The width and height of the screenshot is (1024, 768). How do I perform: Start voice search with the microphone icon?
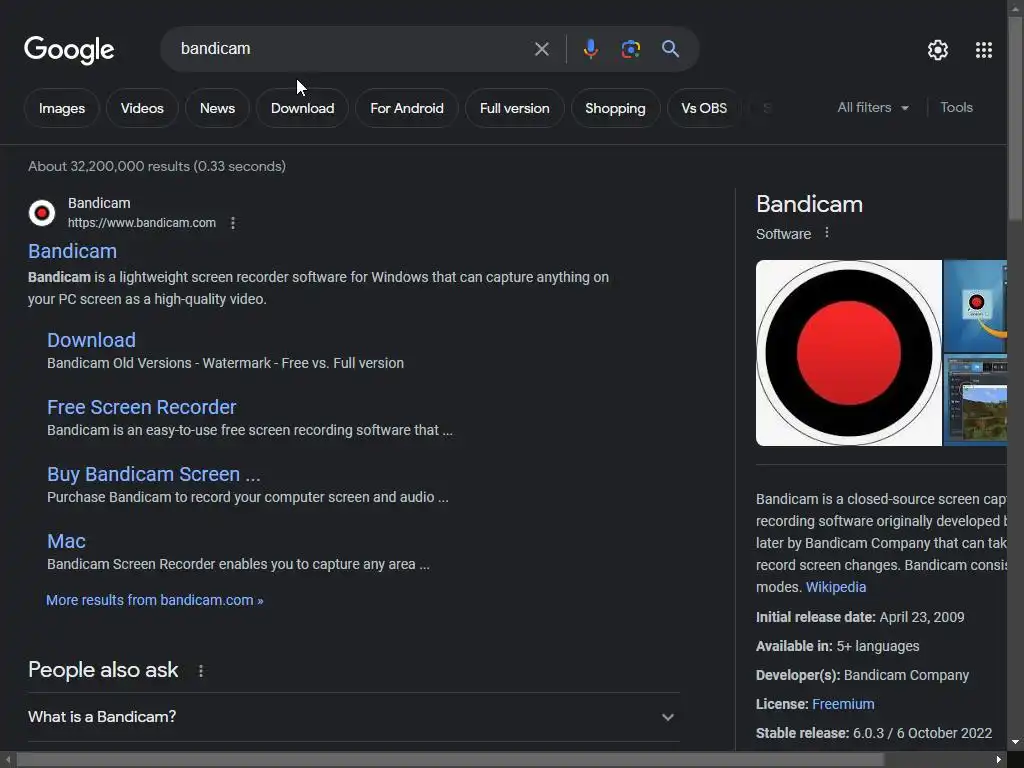[590, 49]
